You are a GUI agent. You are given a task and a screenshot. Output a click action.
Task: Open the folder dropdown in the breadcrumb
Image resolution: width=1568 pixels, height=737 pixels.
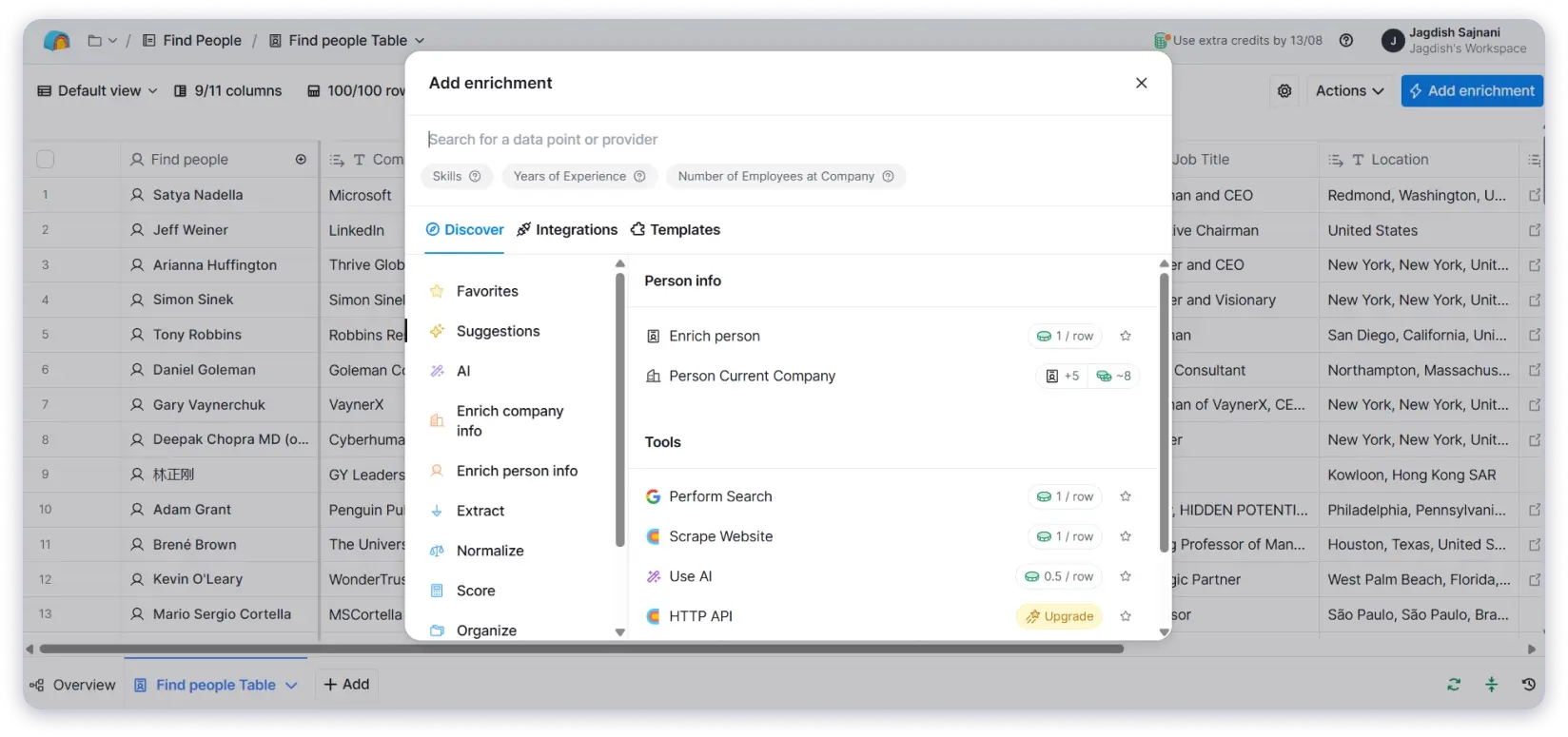tap(103, 41)
